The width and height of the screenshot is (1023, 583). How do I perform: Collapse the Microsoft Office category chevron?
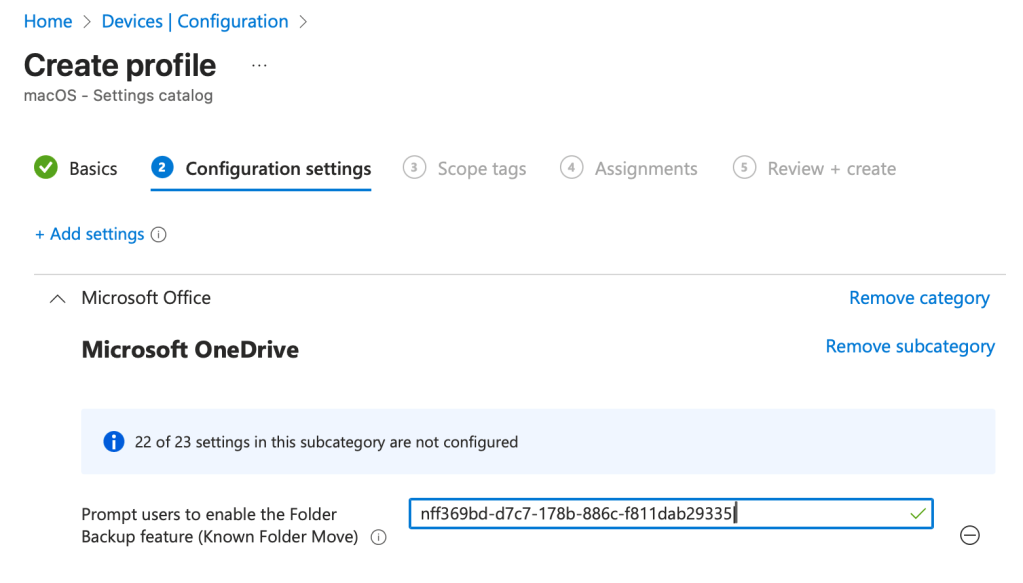click(x=58, y=298)
